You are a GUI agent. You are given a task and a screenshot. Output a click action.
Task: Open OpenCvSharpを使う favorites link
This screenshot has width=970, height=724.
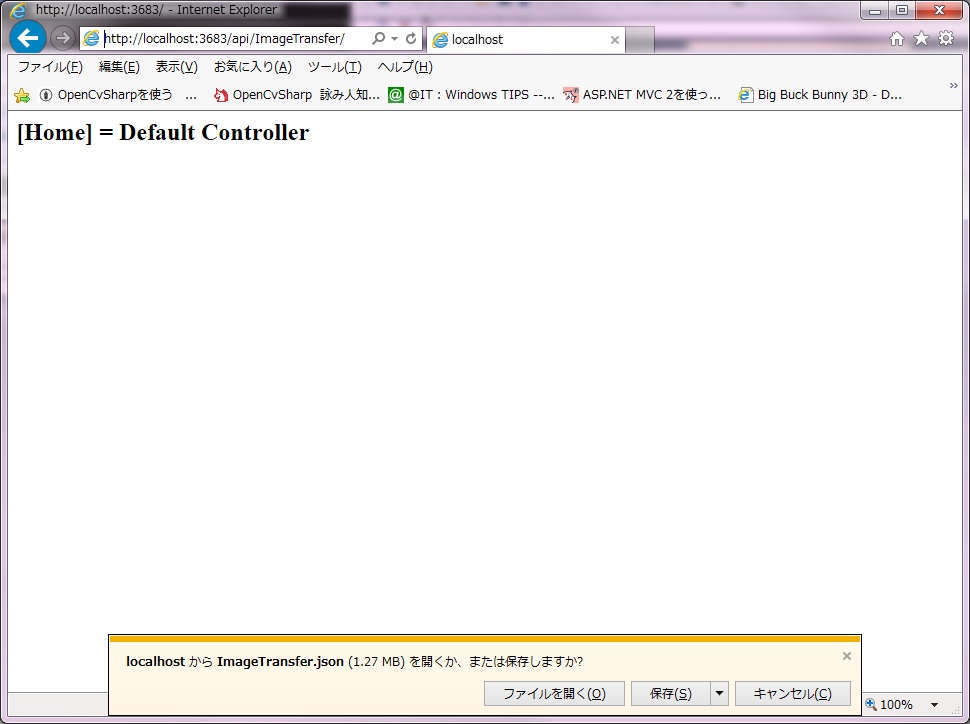(x=118, y=95)
